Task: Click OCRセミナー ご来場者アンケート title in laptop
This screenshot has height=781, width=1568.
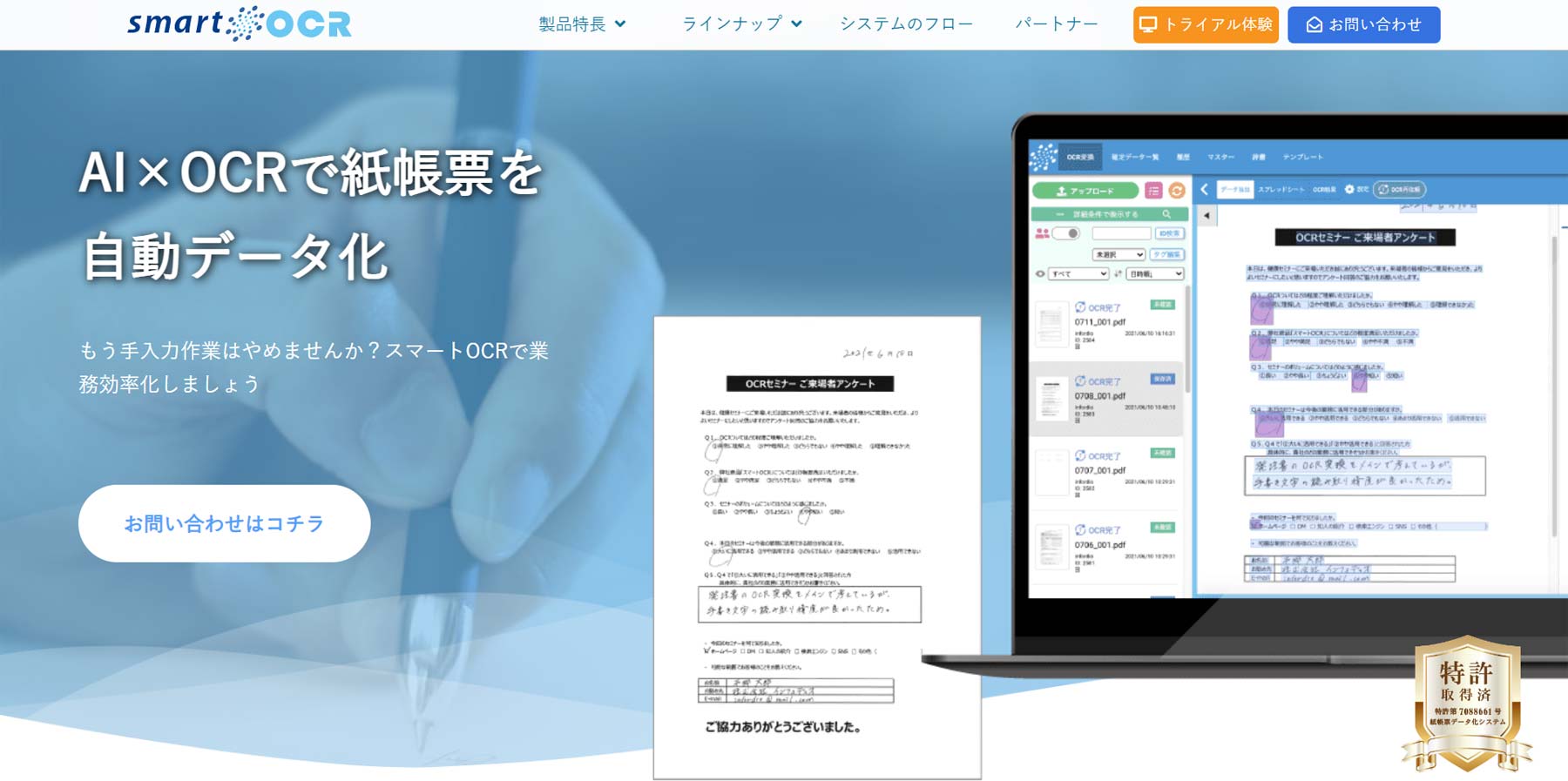Action: point(1364,237)
